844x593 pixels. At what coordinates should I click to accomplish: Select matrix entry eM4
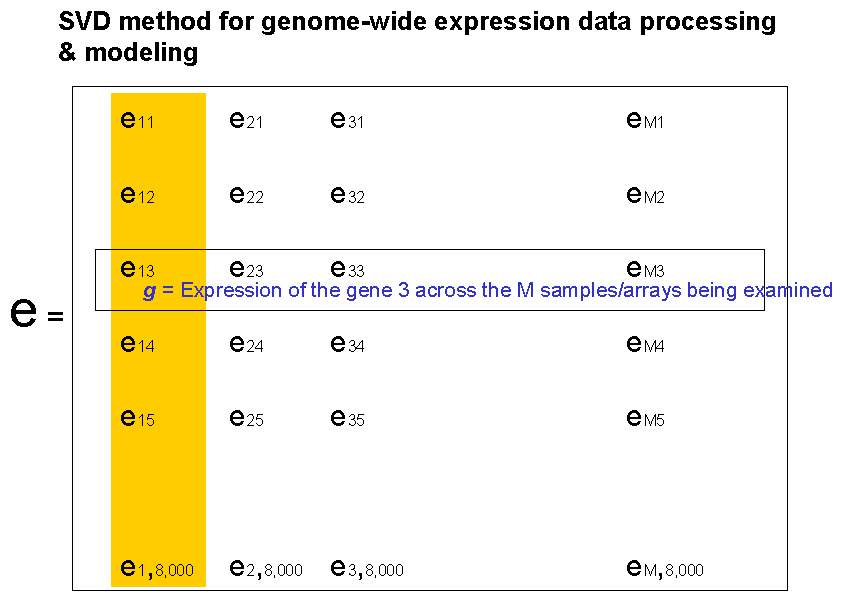pos(645,345)
